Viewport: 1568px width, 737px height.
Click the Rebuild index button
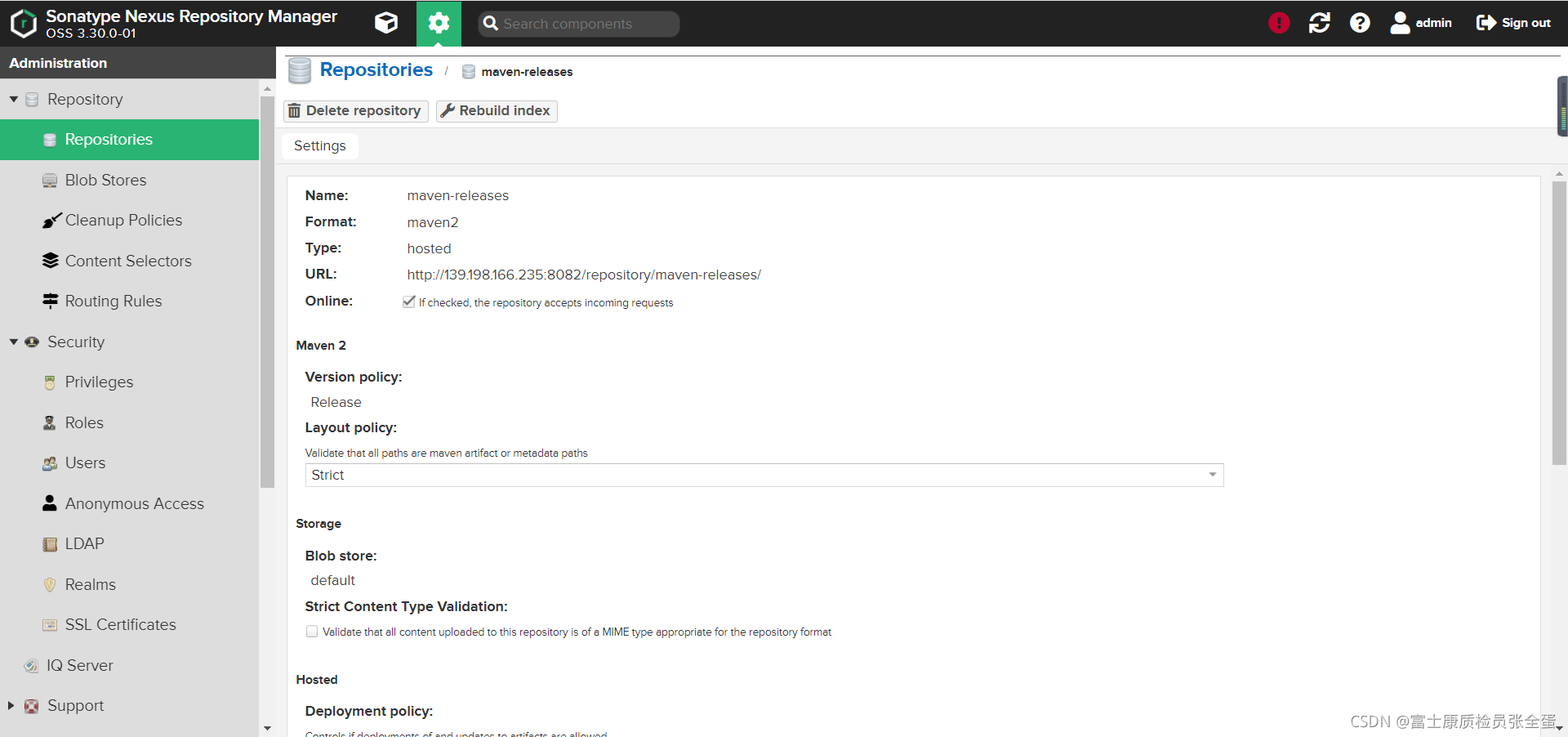pyautogui.click(x=497, y=111)
